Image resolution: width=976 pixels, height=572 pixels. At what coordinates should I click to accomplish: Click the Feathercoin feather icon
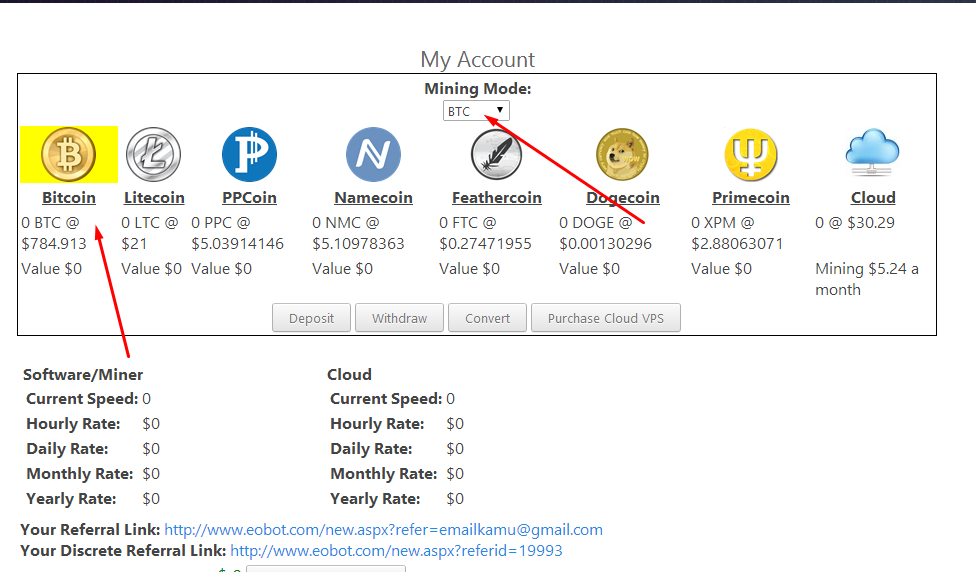[x=496, y=155]
